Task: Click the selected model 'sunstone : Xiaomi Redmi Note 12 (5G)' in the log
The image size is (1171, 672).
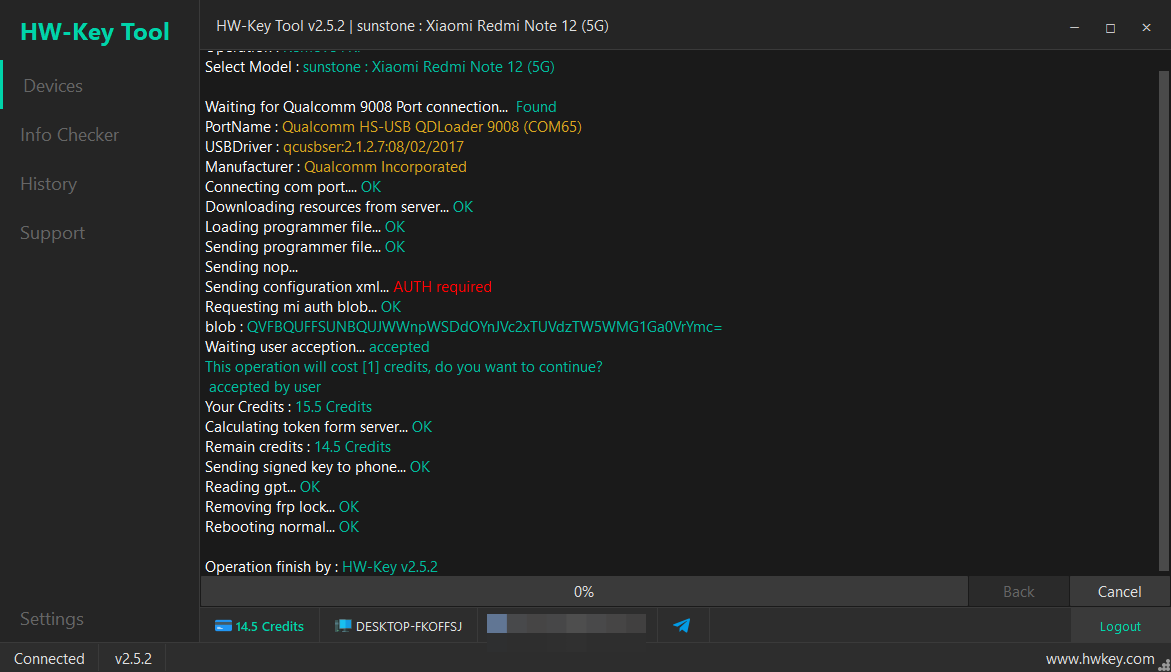Action: 429,67
